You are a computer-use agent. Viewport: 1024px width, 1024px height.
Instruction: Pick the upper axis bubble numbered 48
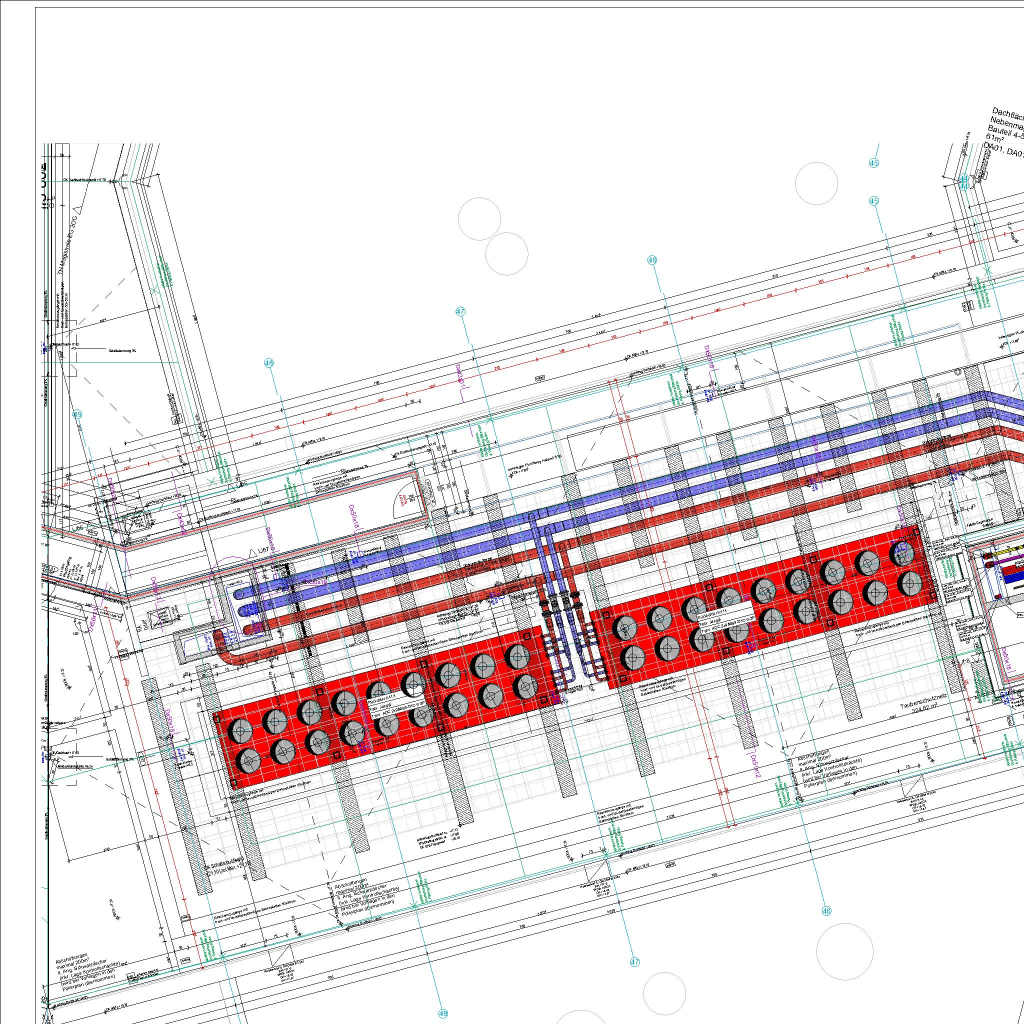(269, 363)
